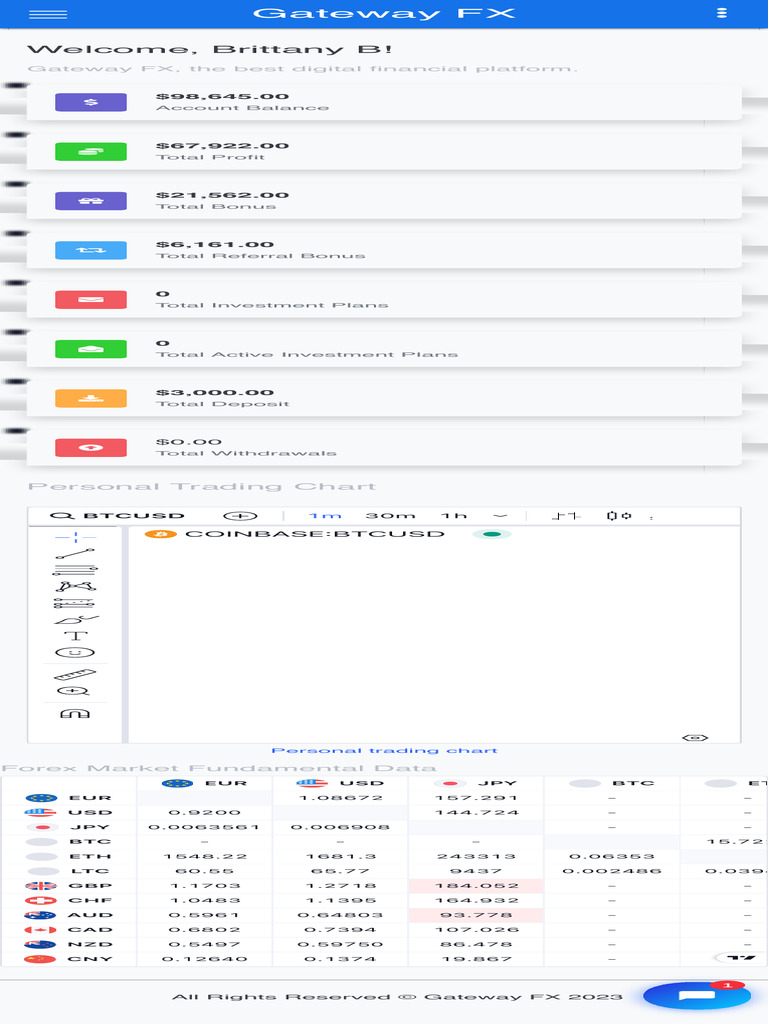Open the candlestick chart style selector
768x1024 pixels.
[x=566, y=516]
